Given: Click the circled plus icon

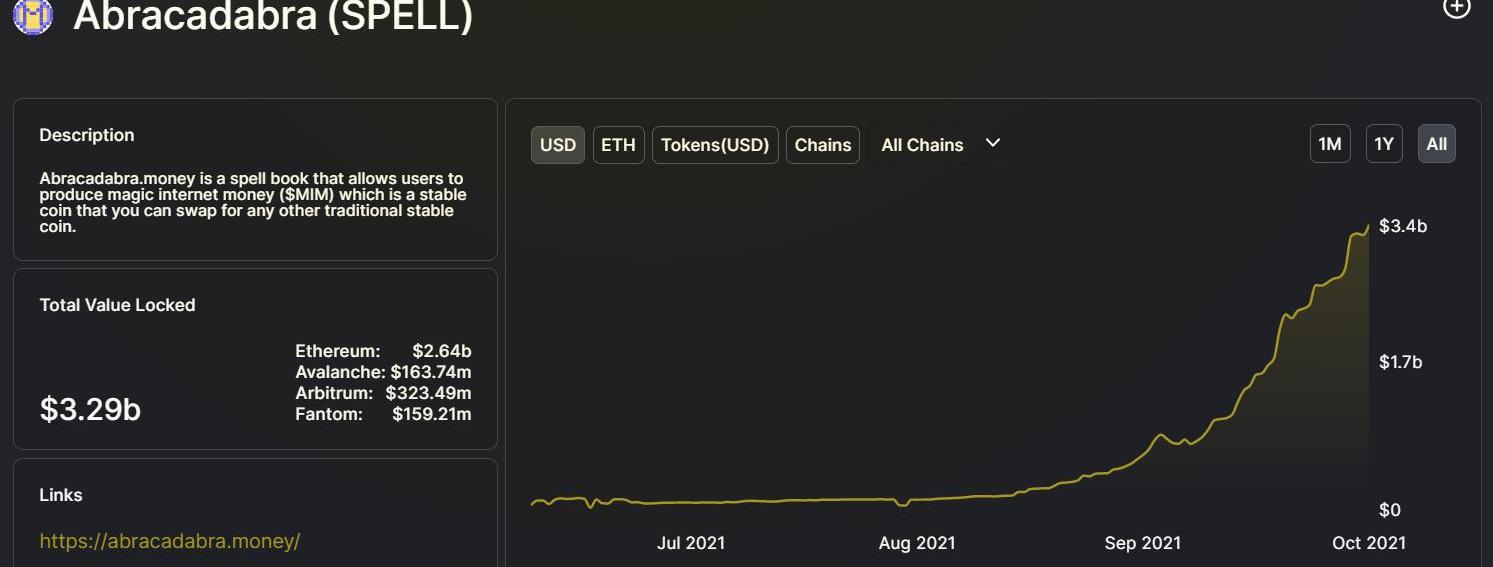Looking at the screenshot, I should coord(1456,8).
